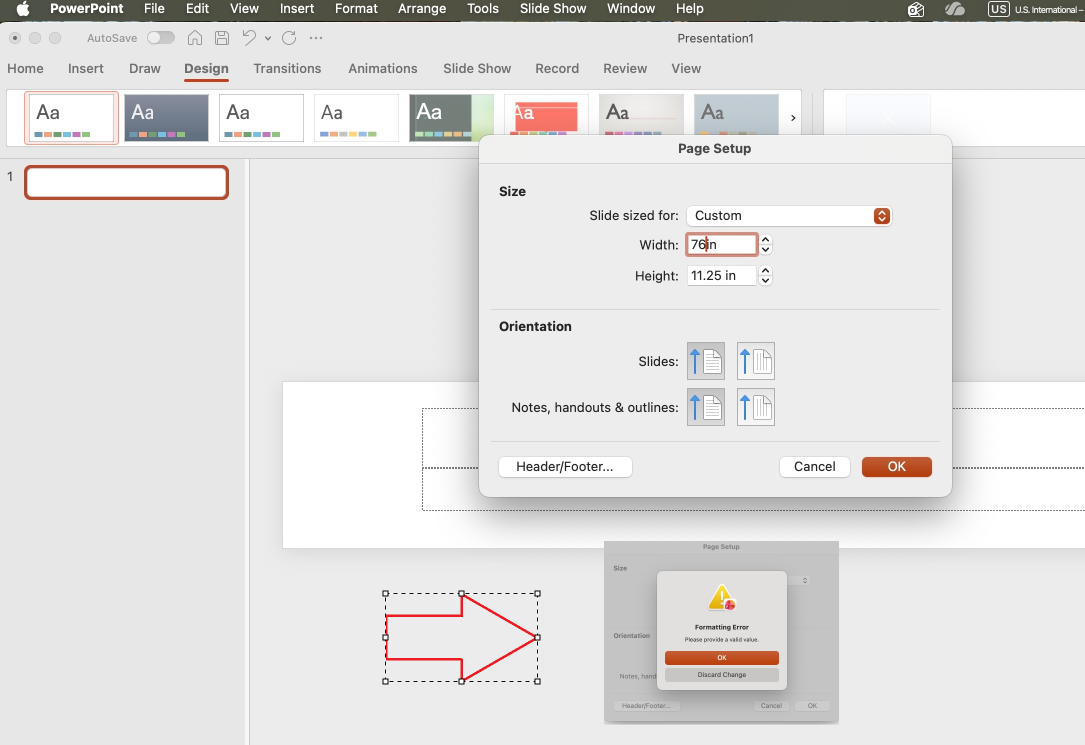Click the cloud icon in menu bar
This screenshot has width=1085, height=745.
pos(955,9)
